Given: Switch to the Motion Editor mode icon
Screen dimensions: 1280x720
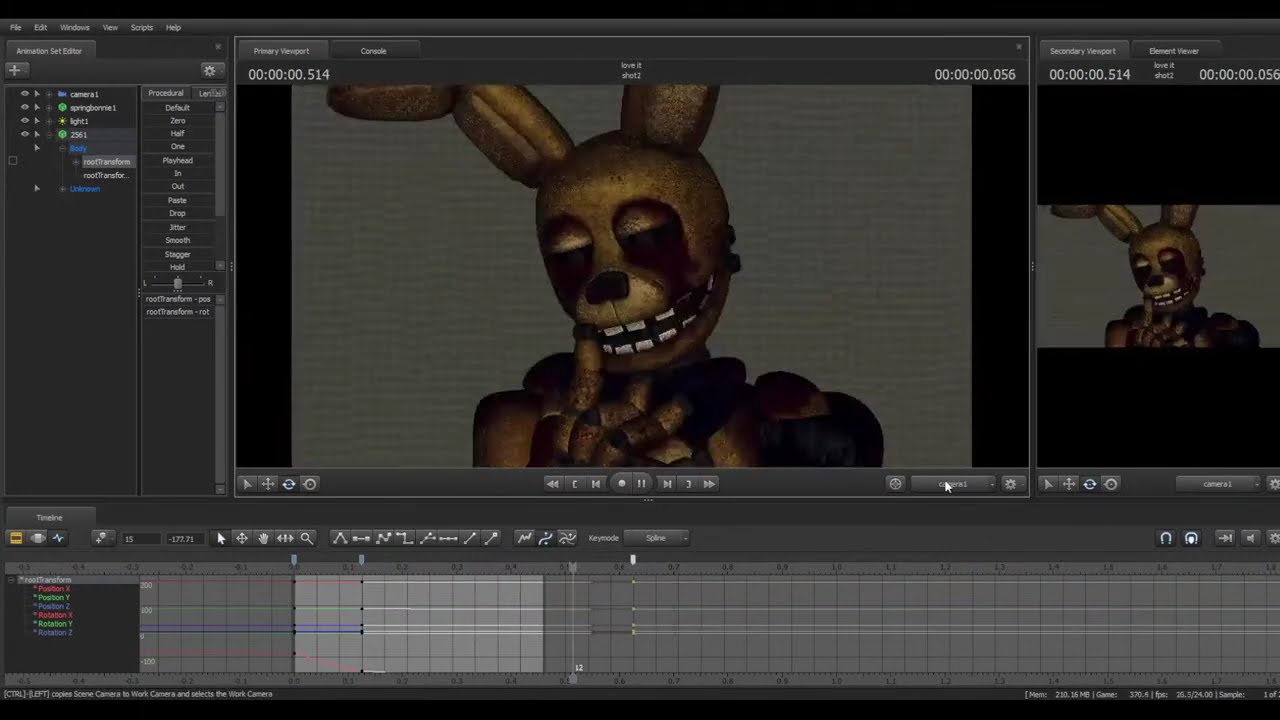Looking at the screenshot, I should [37, 538].
